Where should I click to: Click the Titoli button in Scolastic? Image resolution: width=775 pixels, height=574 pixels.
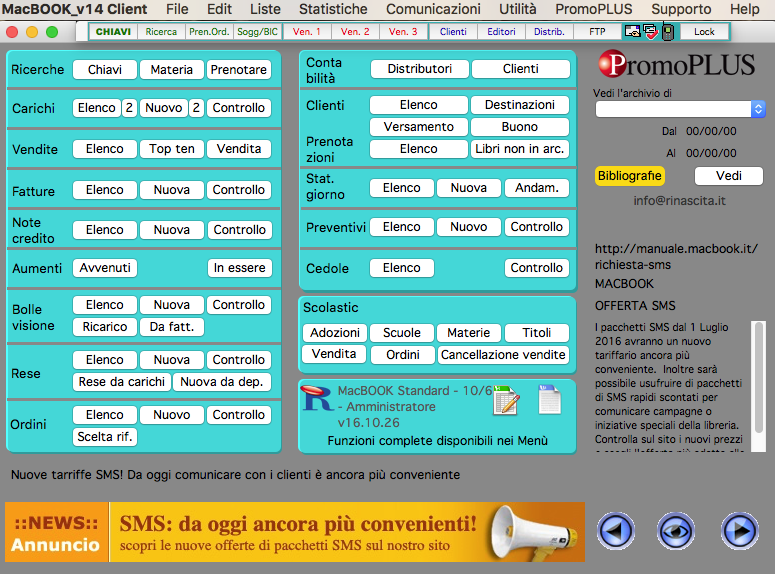(x=537, y=333)
